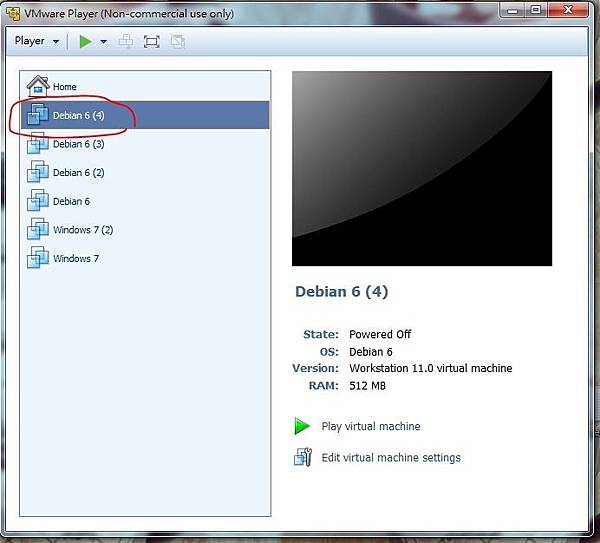Click the Workstation 11.0 virtual machine text
600x543 pixels.
click(x=430, y=368)
